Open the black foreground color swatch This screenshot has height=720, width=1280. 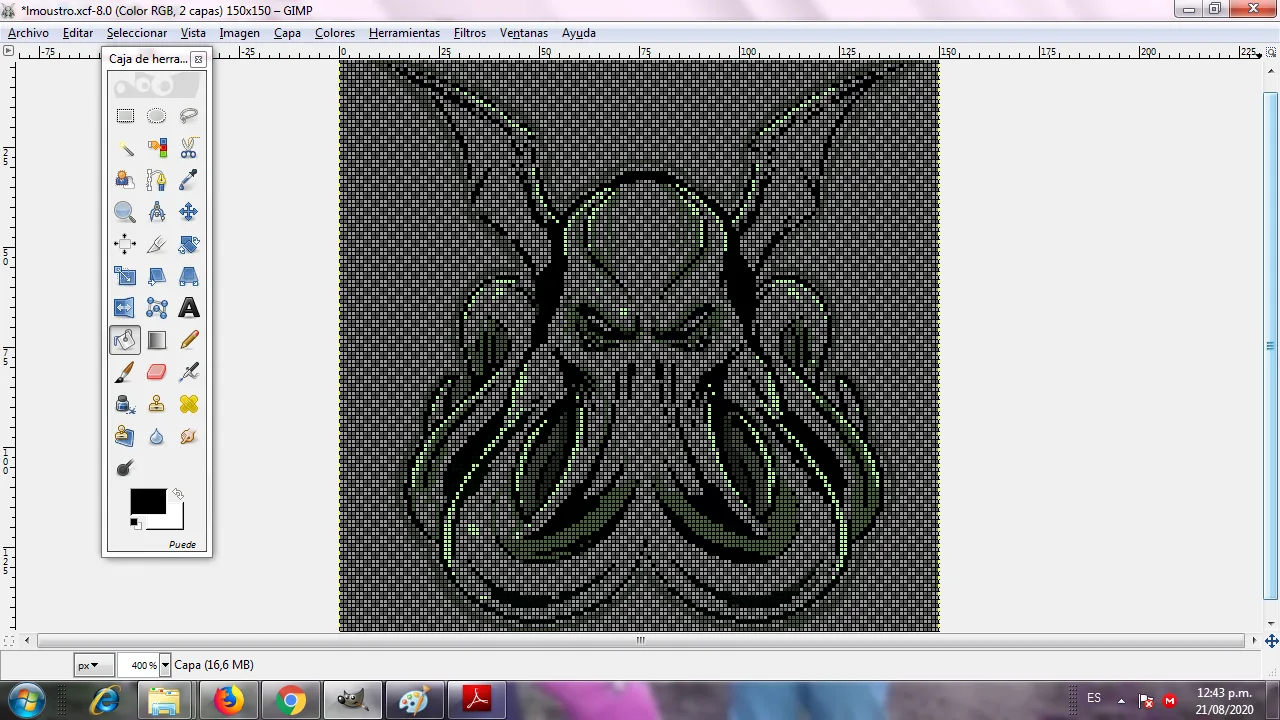147,501
